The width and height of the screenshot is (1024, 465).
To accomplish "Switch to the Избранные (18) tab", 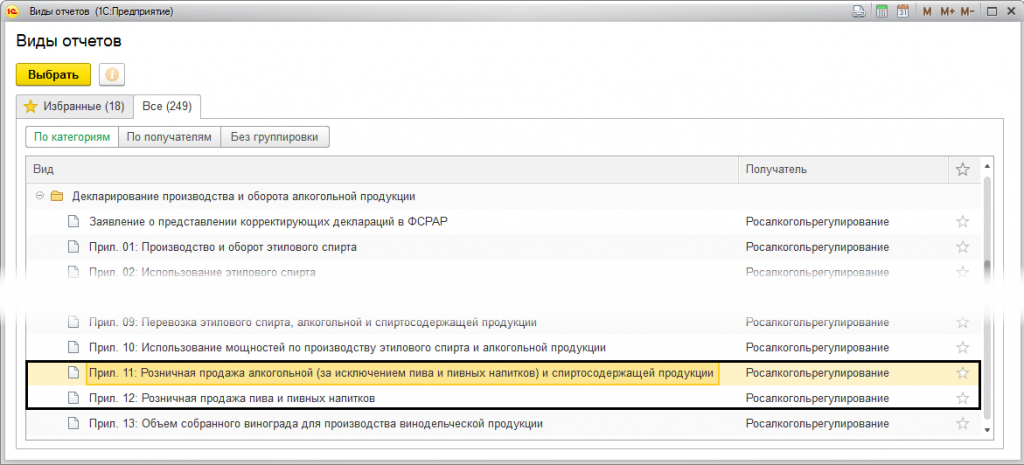I will [x=74, y=106].
